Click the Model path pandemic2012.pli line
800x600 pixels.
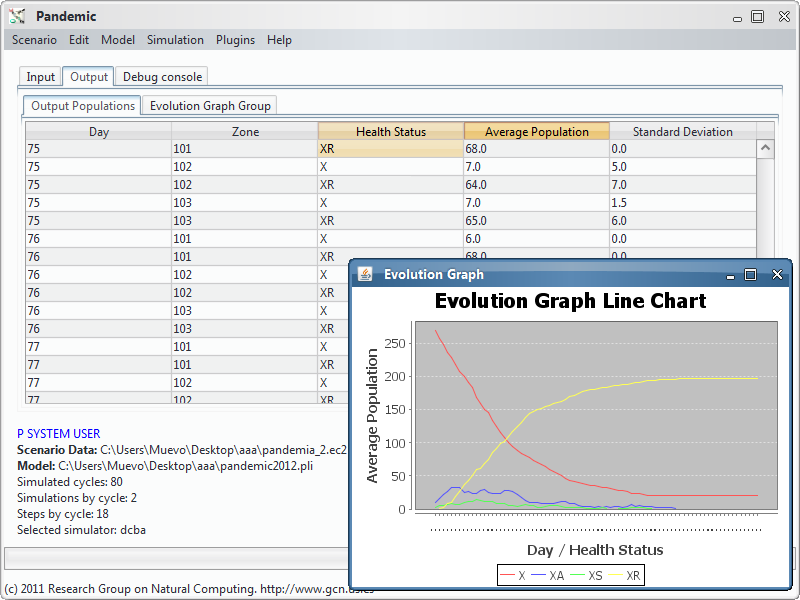tap(165, 466)
